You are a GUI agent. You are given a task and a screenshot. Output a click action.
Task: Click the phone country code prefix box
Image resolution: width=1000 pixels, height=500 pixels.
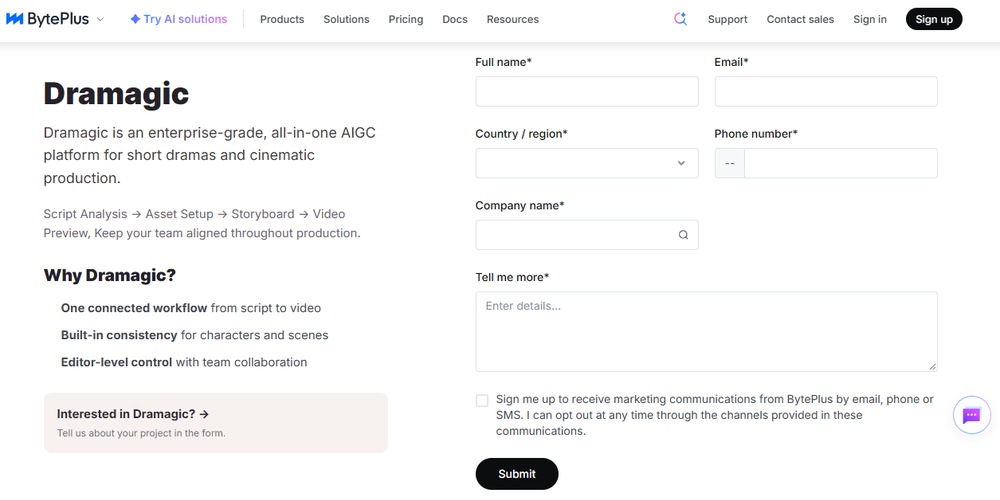click(x=730, y=163)
